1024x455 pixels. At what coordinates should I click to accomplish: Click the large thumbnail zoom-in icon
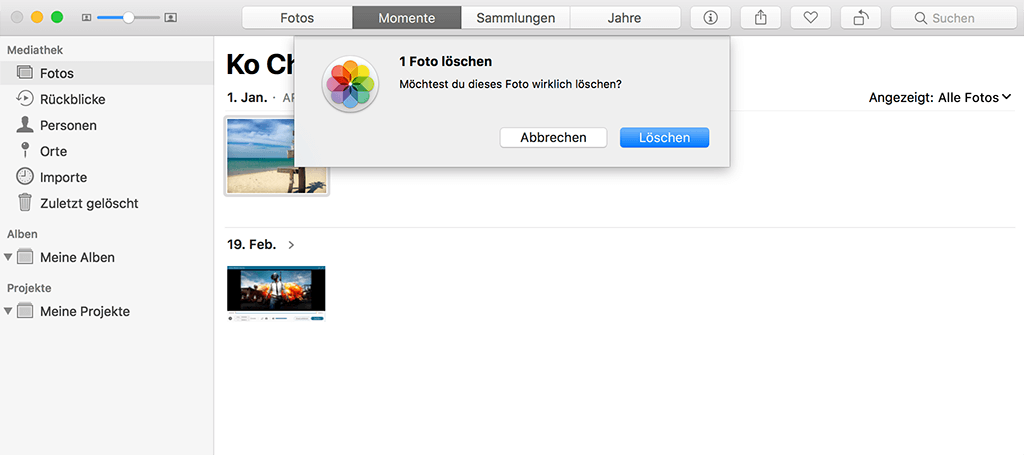(170, 18)
